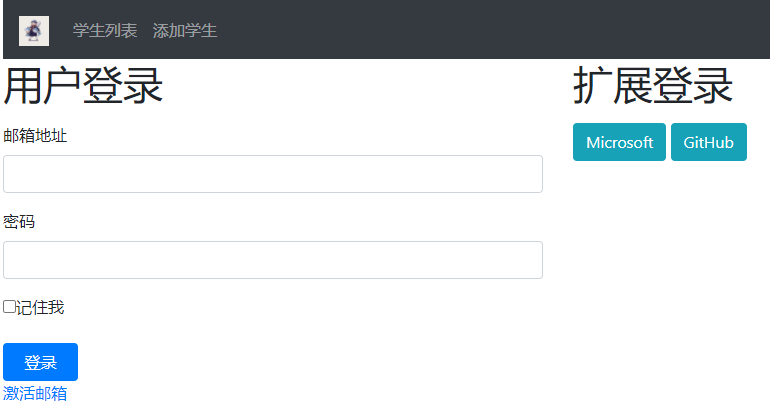Follow the 激活邮箱 link
Image resolution: width=770 pixels, height=413 pixels.
pos(35,394)
